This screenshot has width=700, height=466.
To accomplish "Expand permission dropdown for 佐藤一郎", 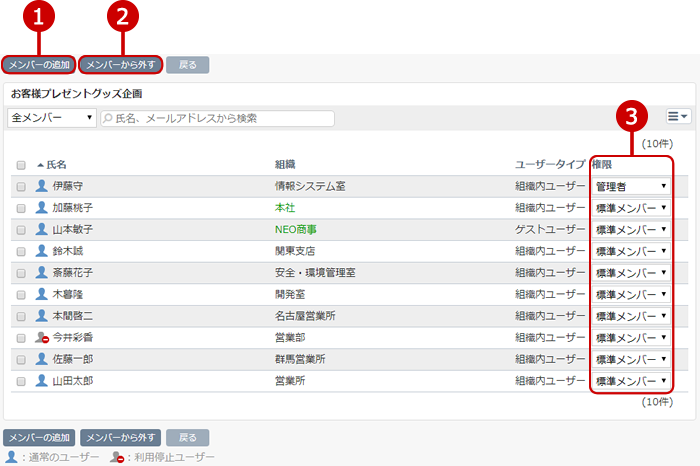I will coord(631,360).
